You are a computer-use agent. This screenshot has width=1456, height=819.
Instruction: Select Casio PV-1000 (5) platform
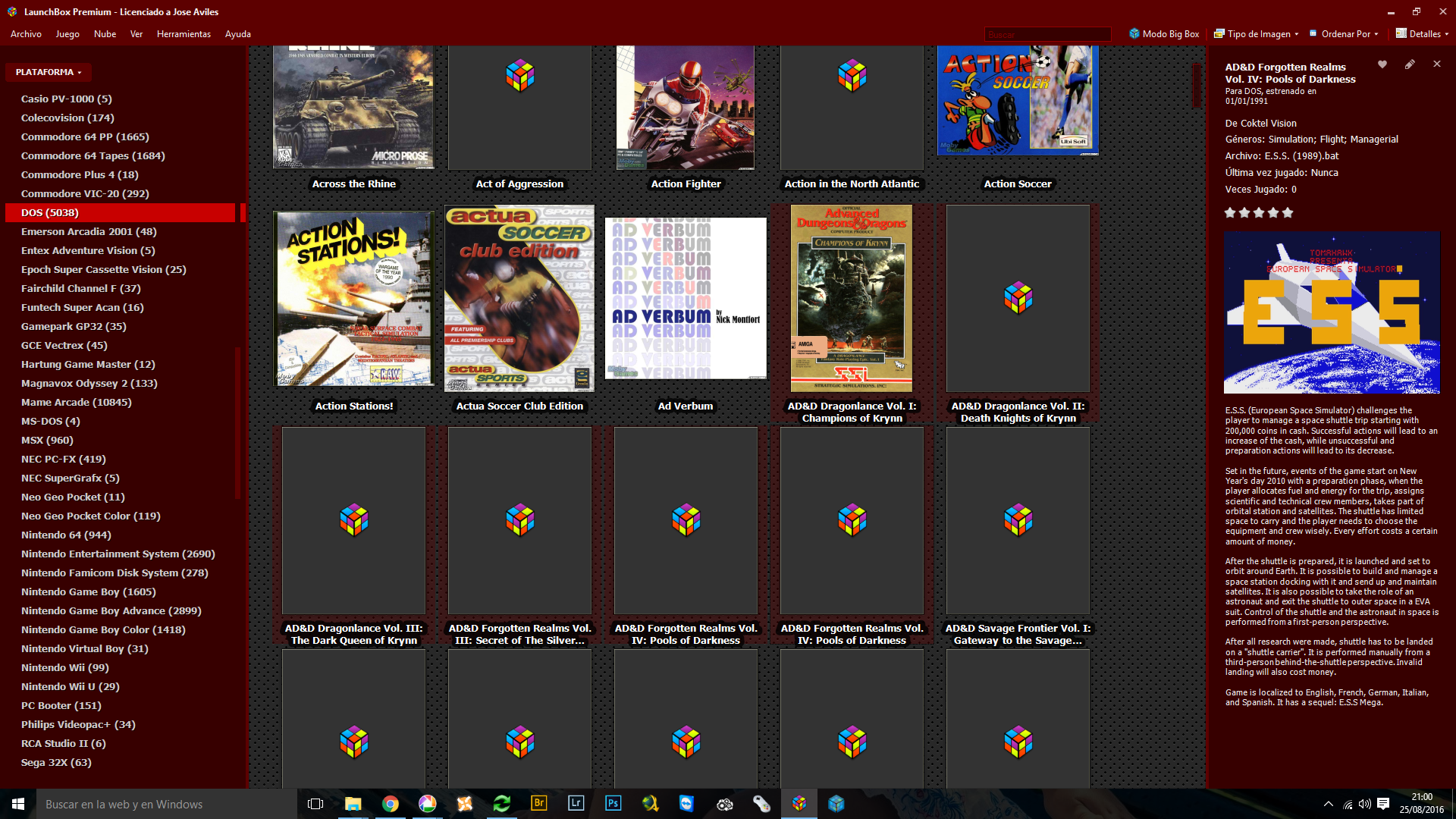pyautogui.click(x=66, y=99)
